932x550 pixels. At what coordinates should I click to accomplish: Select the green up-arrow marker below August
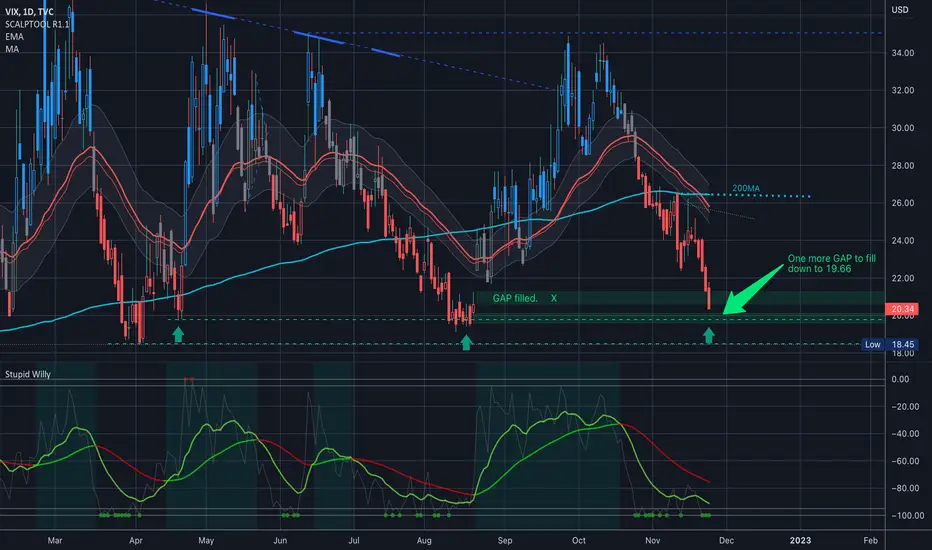[x=467, y=342]
